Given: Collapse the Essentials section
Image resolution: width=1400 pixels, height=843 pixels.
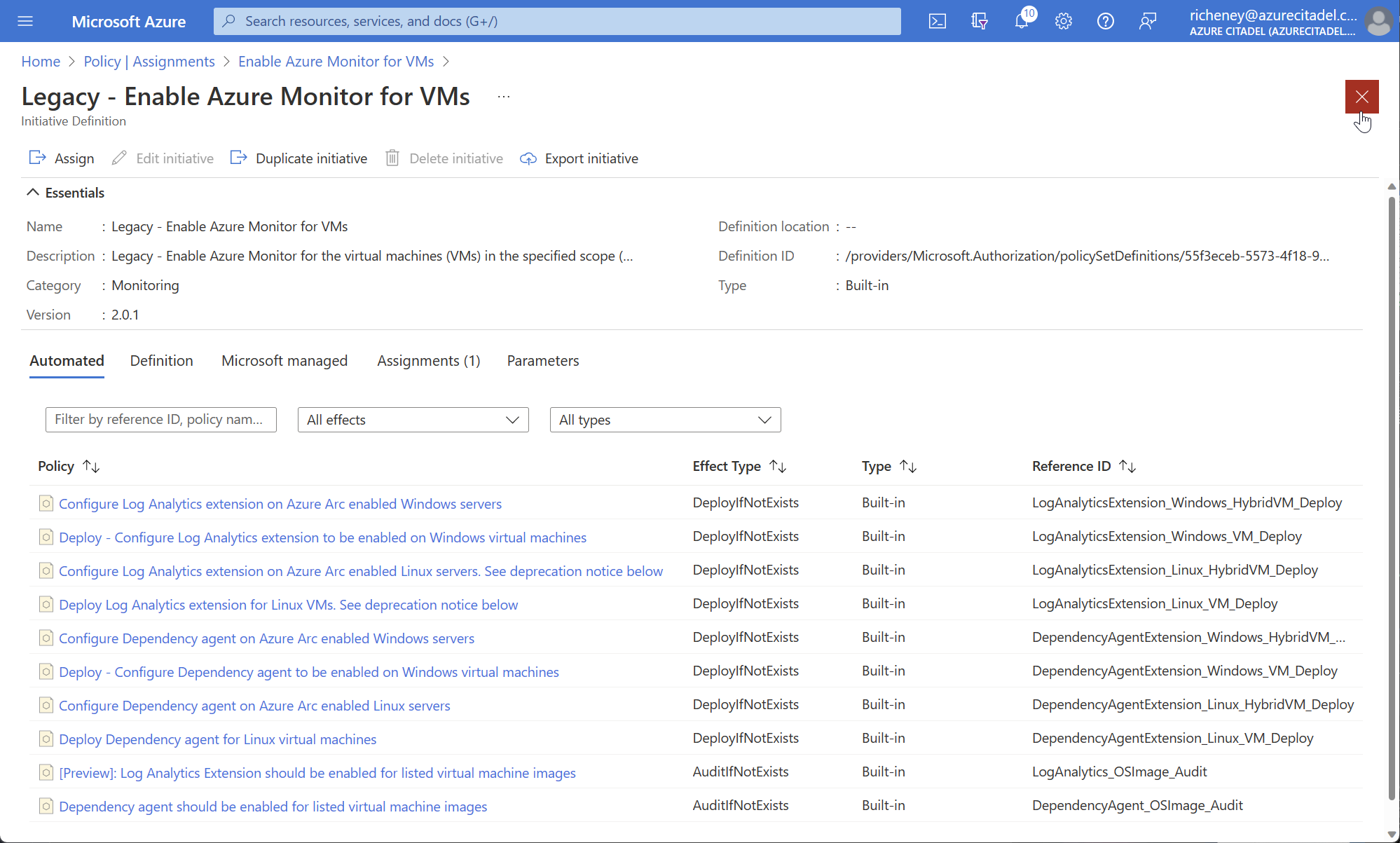Looking at the screenshot, I should pos(33,193).
